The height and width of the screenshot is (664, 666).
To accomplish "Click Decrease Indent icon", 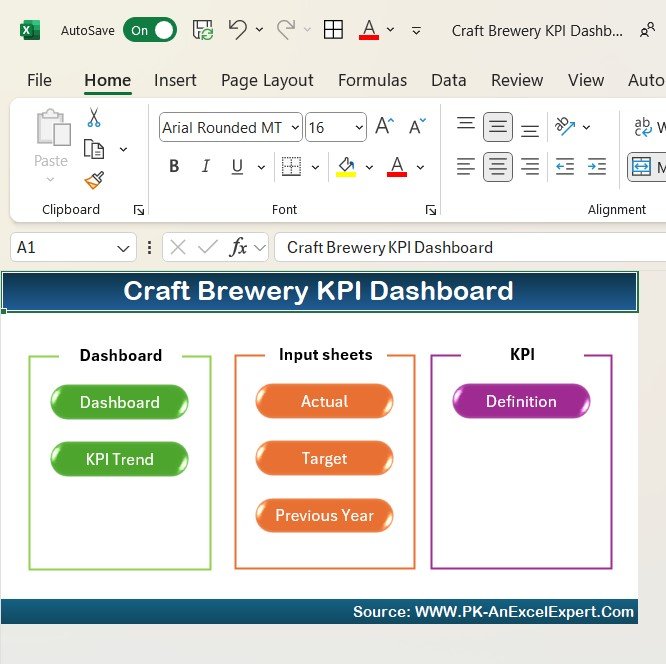I will coord(564,166).
